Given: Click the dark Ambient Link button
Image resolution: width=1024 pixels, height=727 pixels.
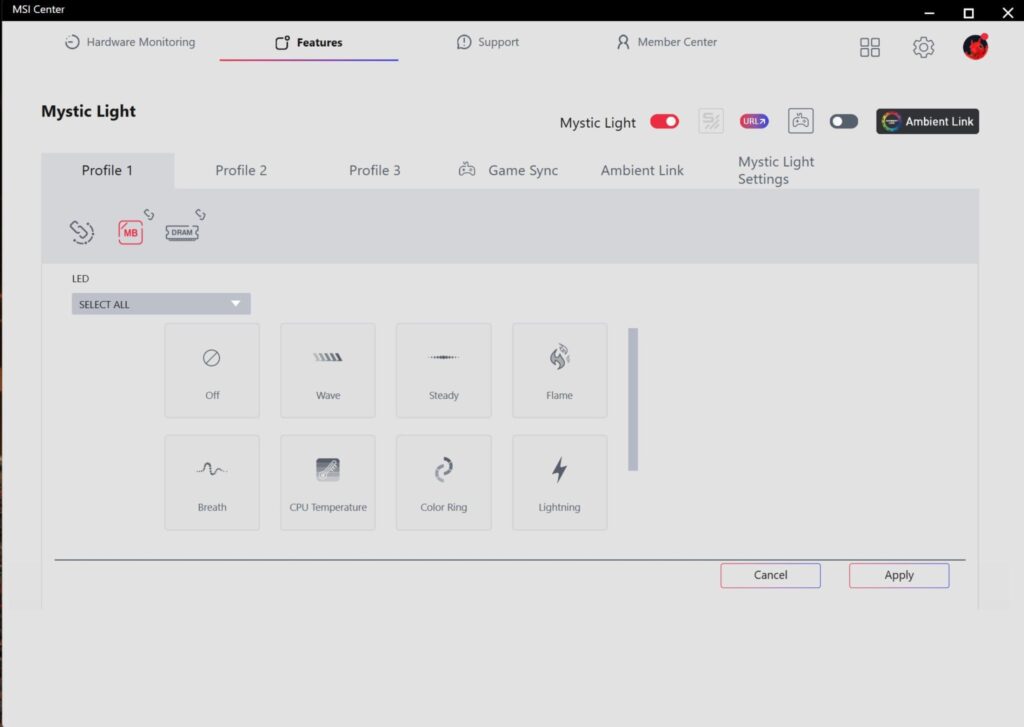Looking at the screenshot, I should coord(927,121).
